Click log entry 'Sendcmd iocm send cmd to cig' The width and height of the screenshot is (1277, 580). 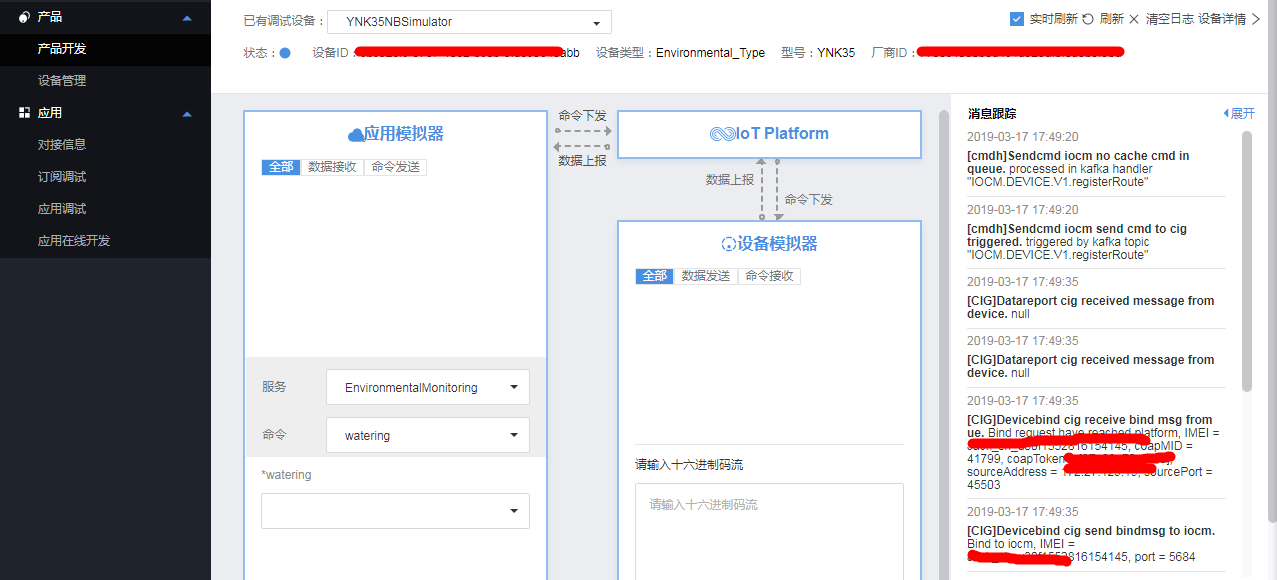tap(1096, 242)
